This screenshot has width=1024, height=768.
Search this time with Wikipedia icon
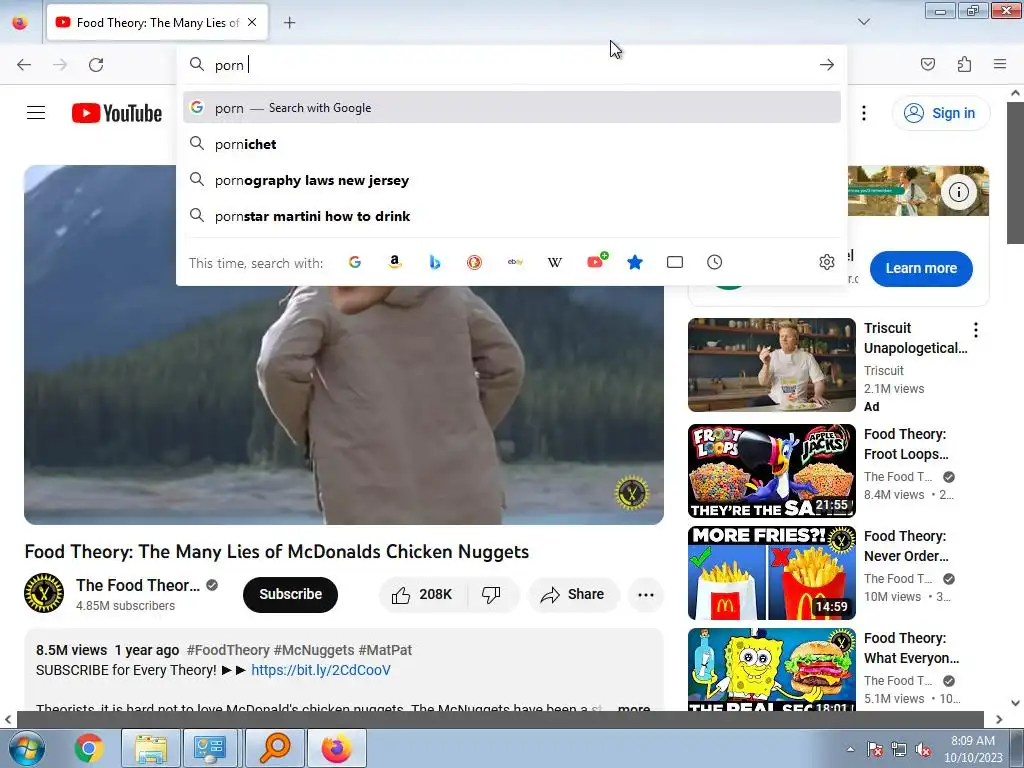click(x=554, y=262)
